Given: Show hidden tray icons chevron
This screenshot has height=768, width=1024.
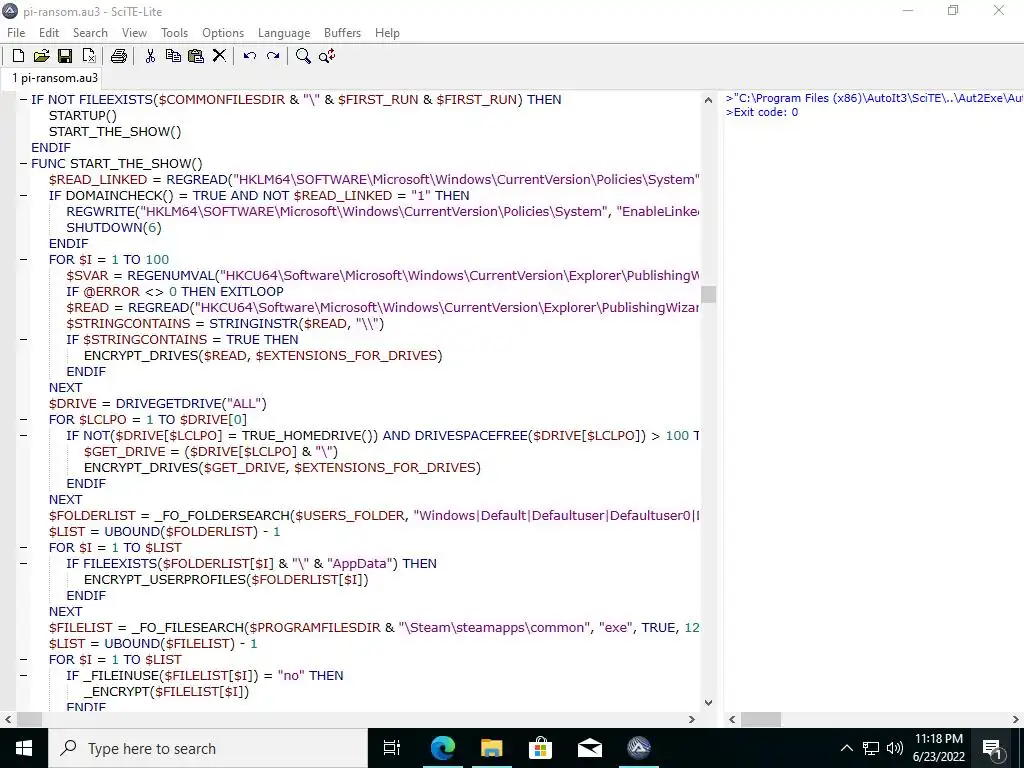Looking at the screenshot, I should pos(846,748).
